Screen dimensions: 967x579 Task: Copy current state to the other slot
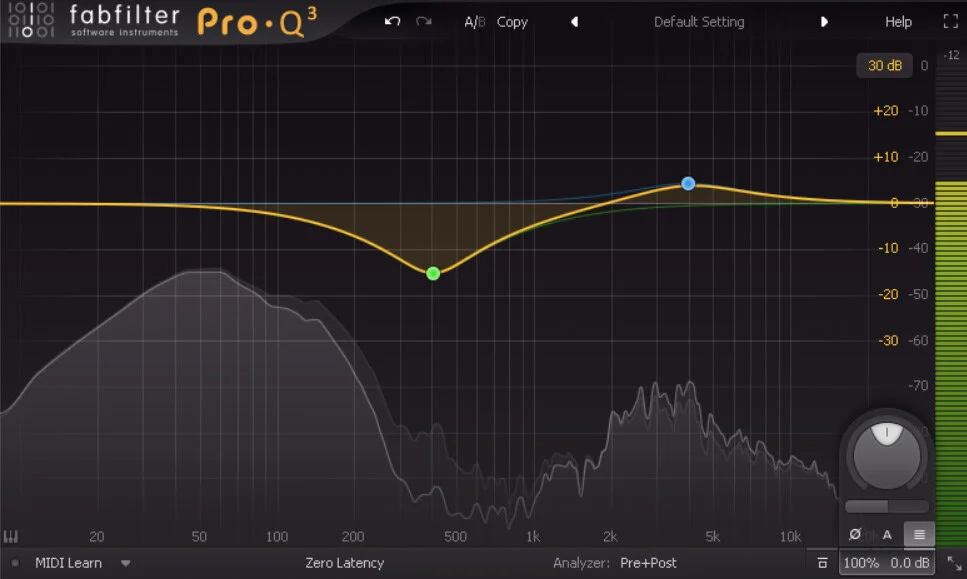[512, 22]
